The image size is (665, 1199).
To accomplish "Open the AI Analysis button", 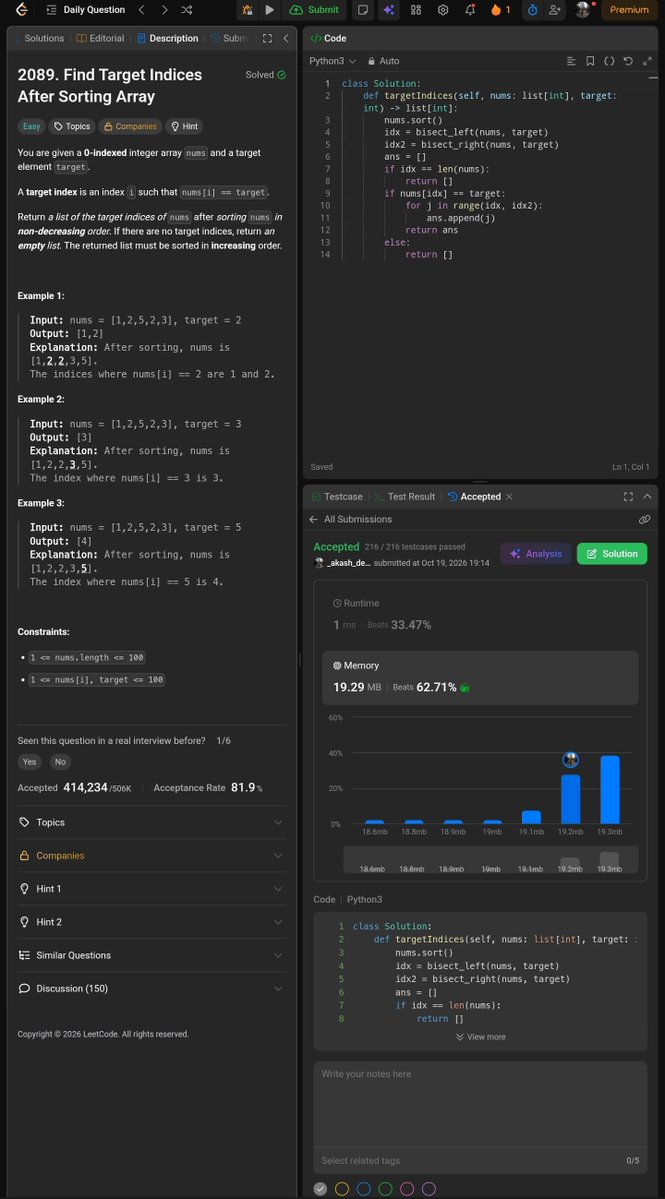I will 536,554.
